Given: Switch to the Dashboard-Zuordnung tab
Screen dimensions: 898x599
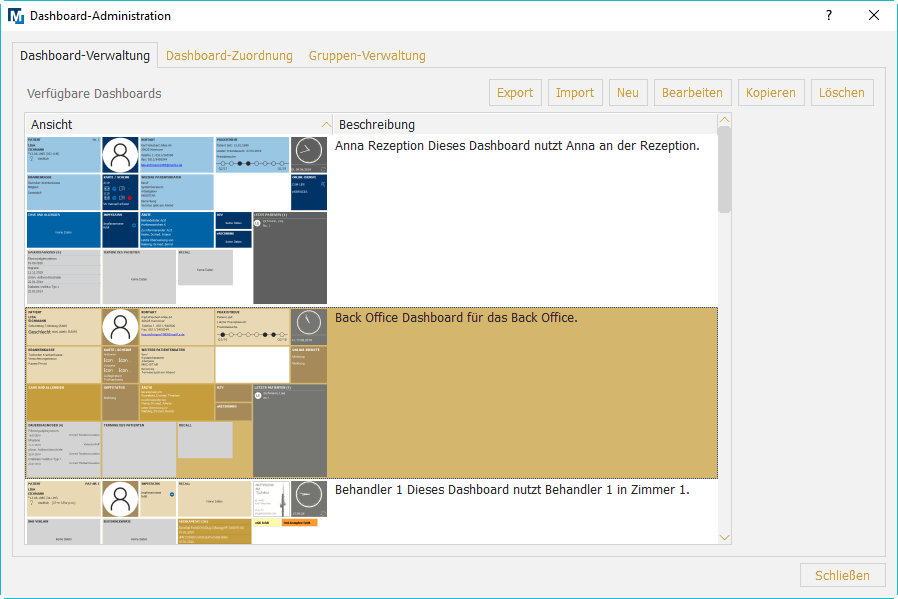Looking at the screenshot, I should click(229, 56).
